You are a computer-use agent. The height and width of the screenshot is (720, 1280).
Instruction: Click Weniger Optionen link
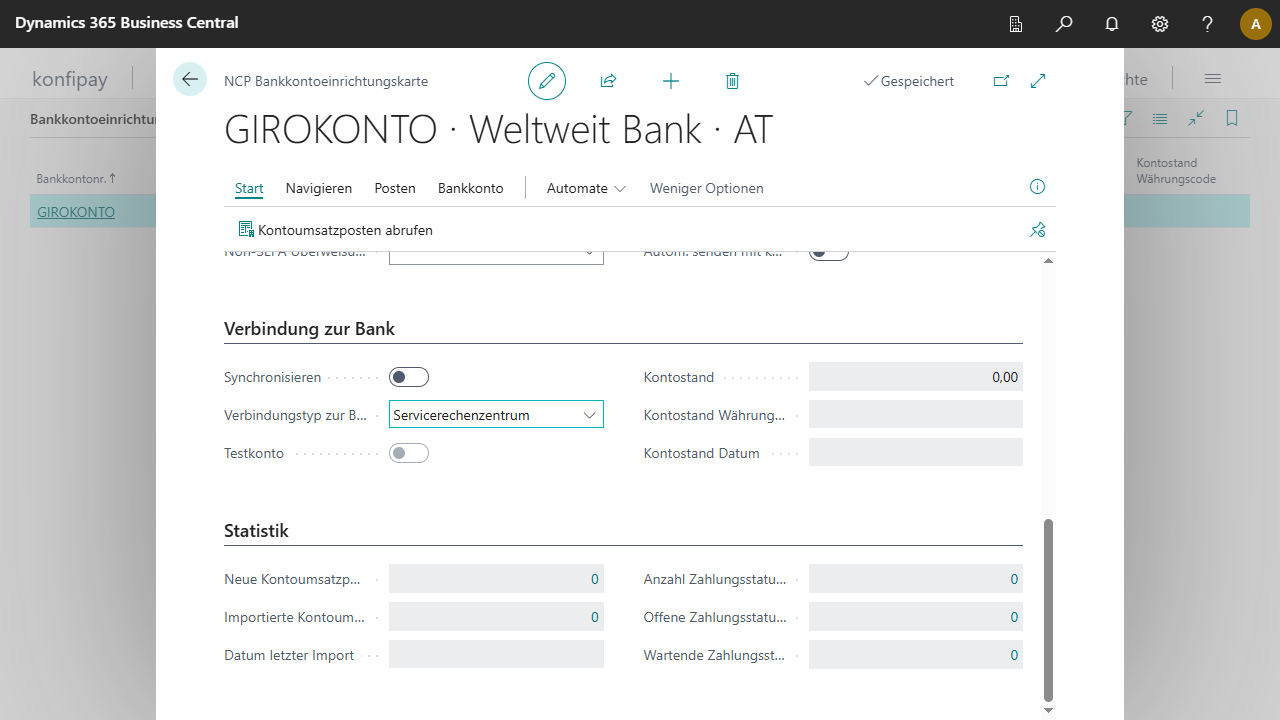(707, 188)
